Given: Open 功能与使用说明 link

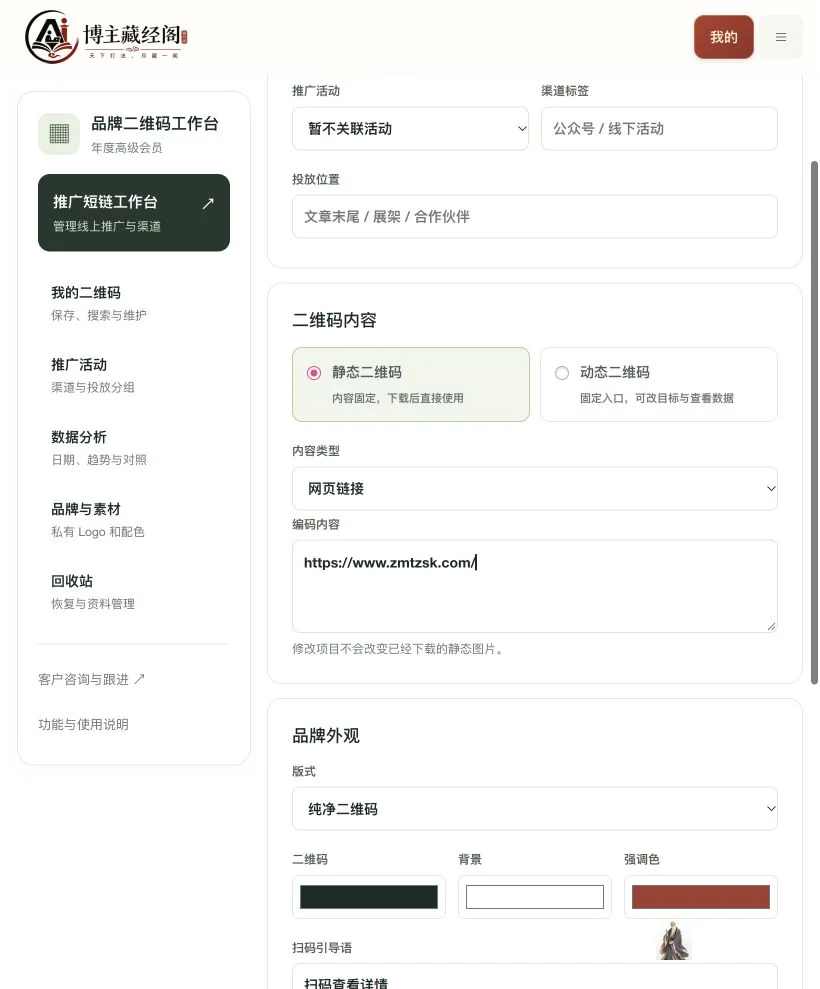Looking at the screenshot, I should coord(83,724).
